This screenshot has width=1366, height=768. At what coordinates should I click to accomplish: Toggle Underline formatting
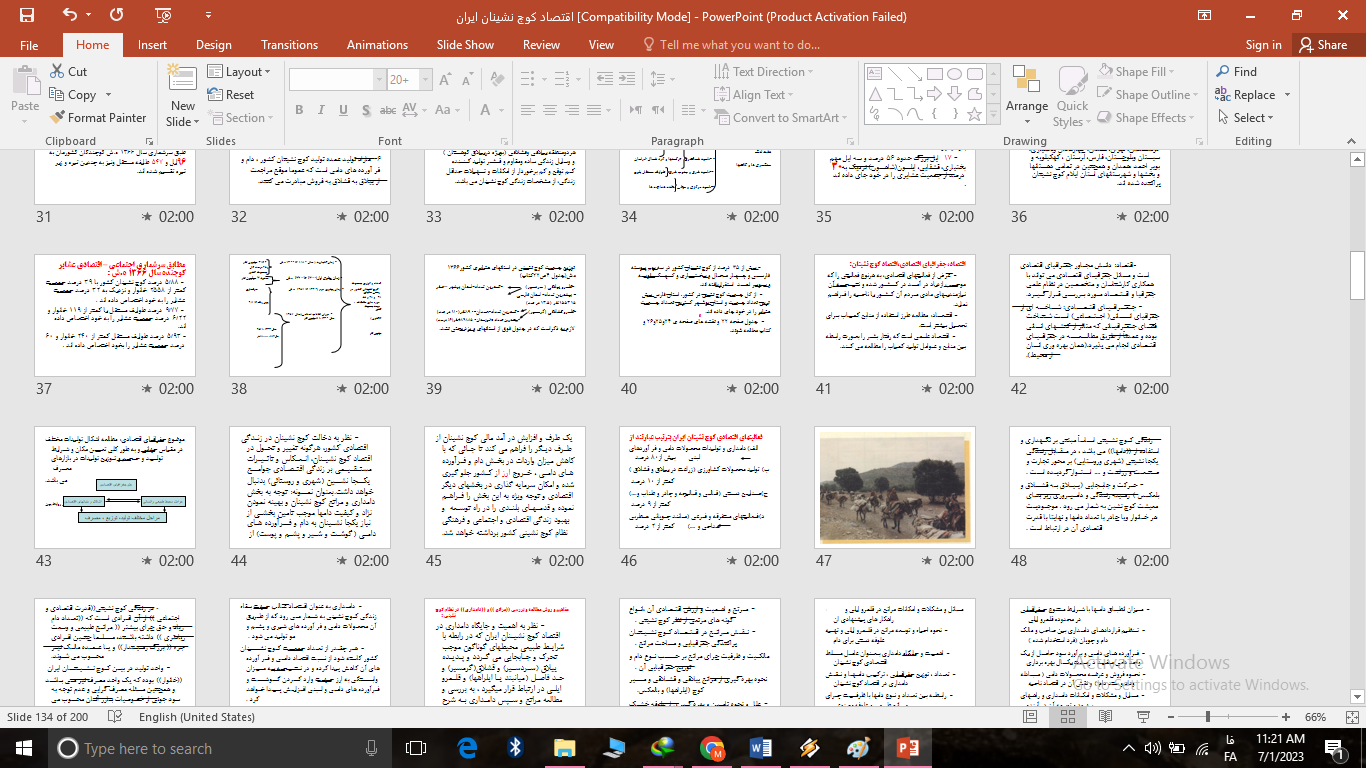[x=343, y=110]
